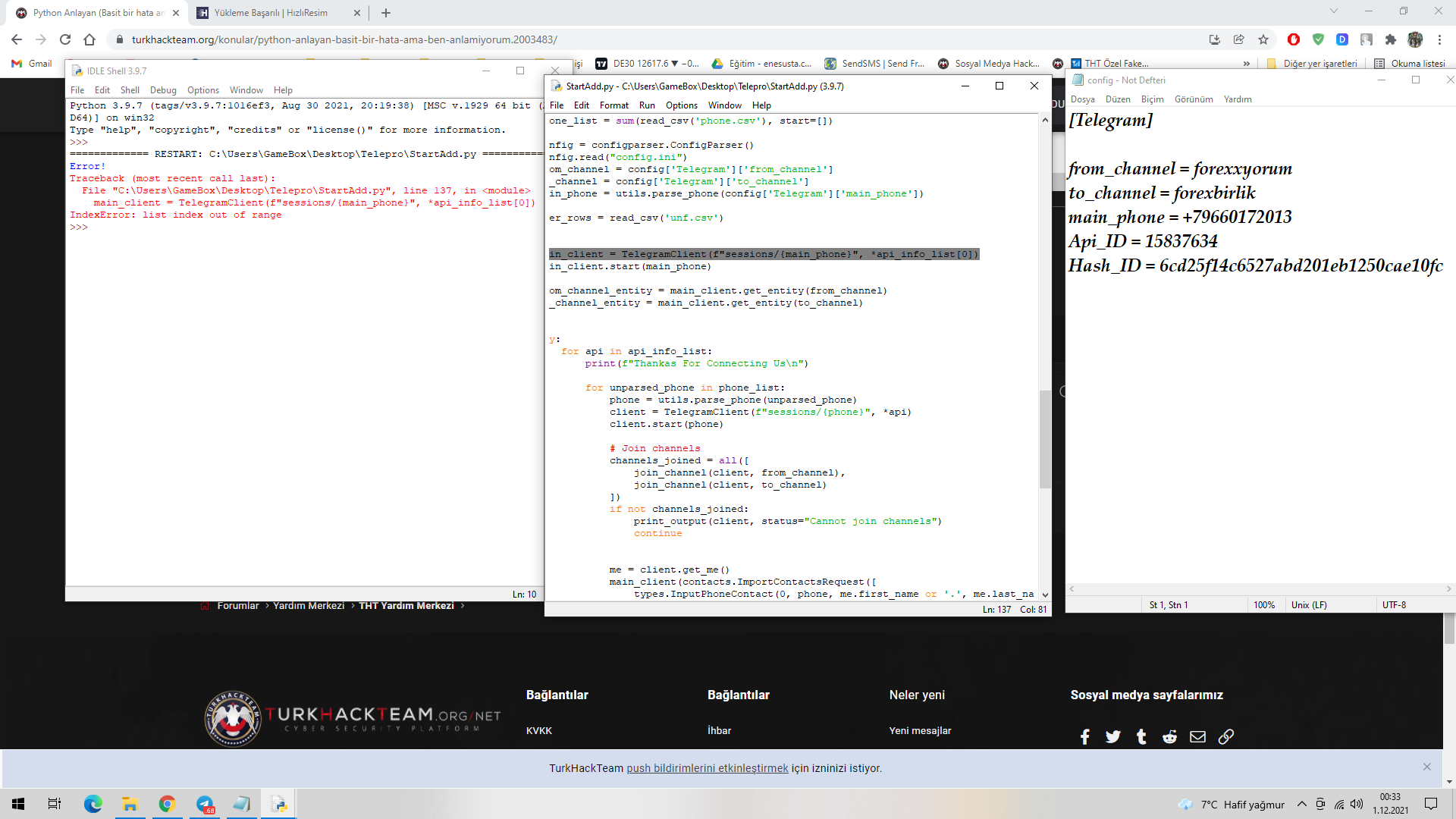Click the Notepad horizontal scrollbar
The image size is (1456, 819).
click(x=1259, y=588)
